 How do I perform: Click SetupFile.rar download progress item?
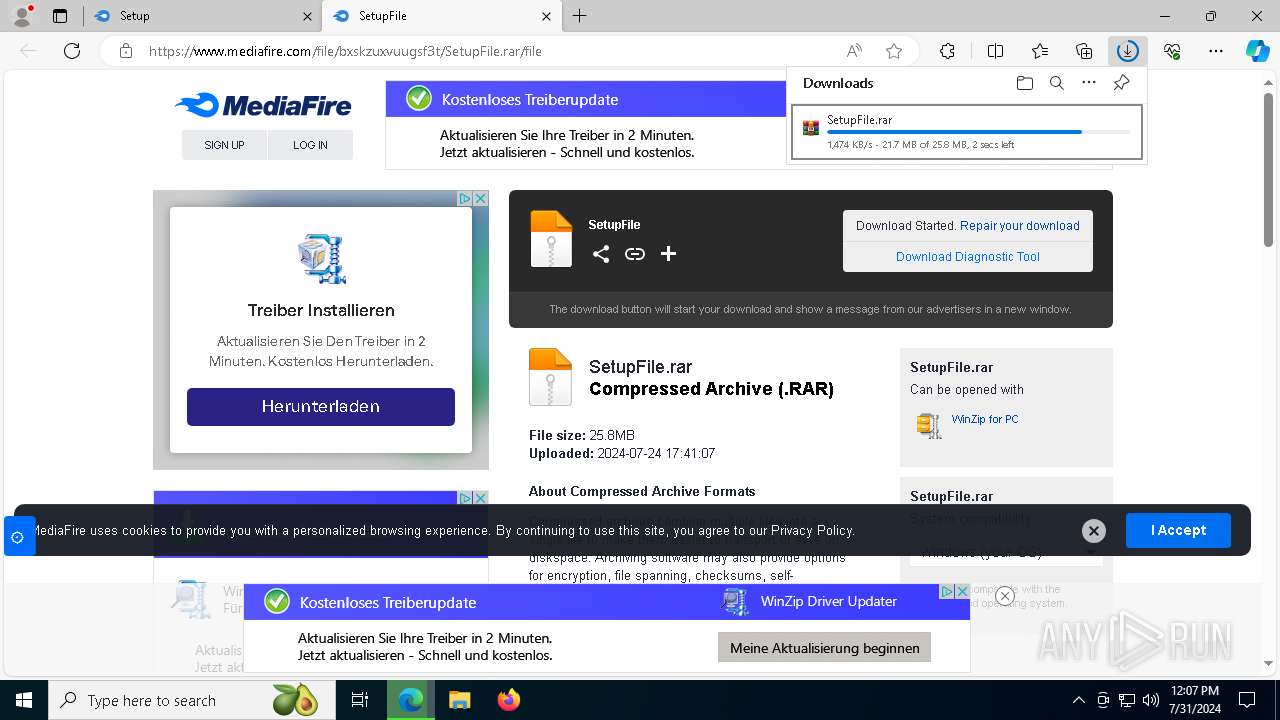[x=967, y=132]
